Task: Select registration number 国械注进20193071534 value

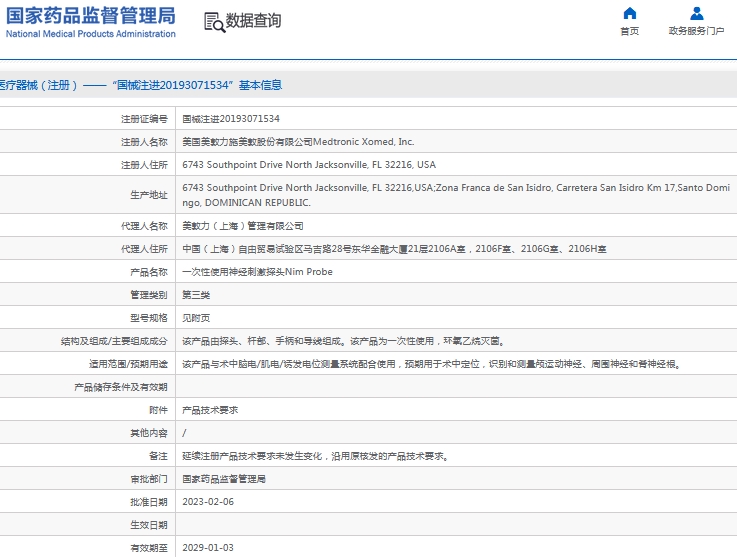Action: pos(231,119)
